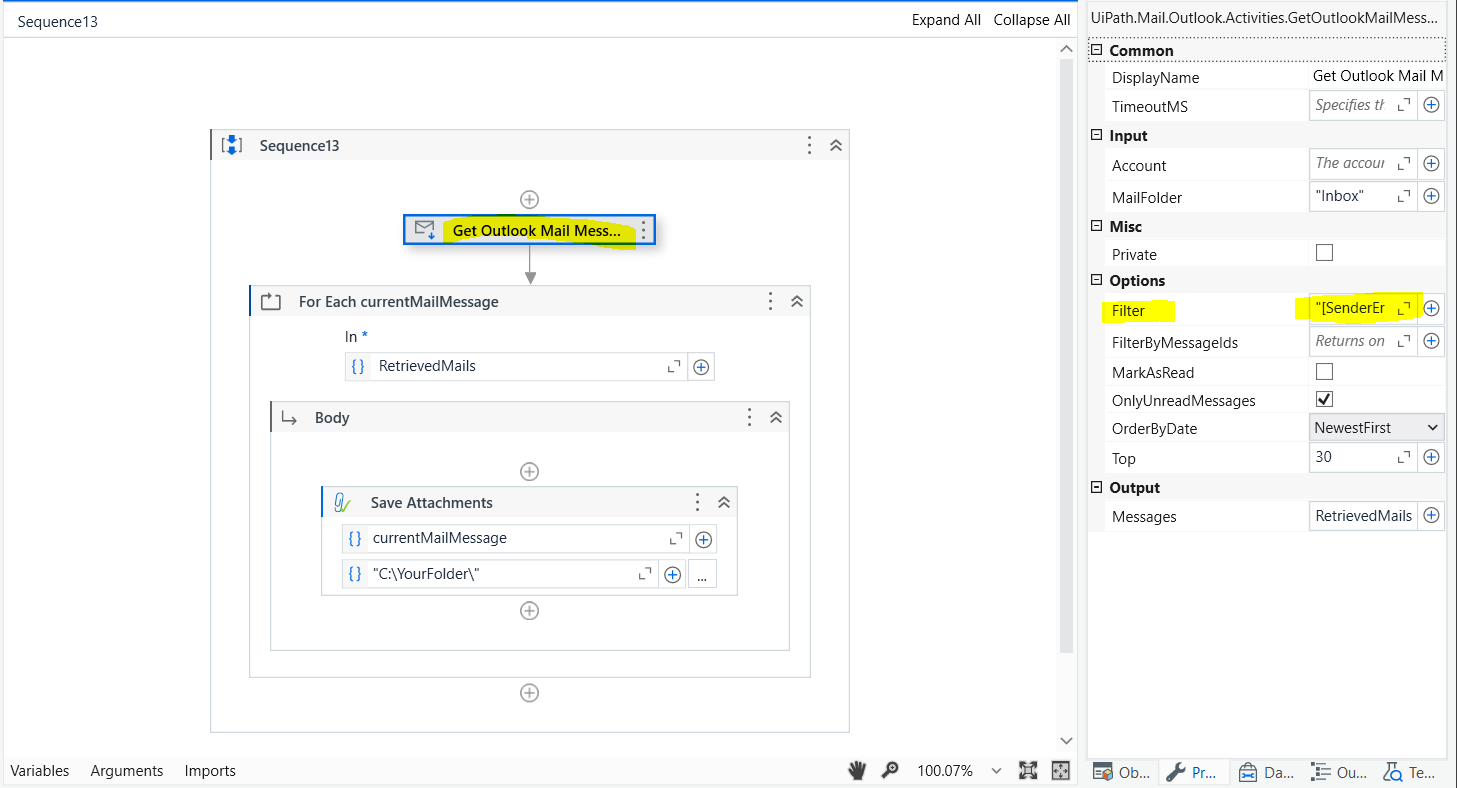This screenshot has width=1457, height=788.
Task: Click the add activity plus above Get Outlook Mail
Action: pyautogui.click(x=530, y=199)
